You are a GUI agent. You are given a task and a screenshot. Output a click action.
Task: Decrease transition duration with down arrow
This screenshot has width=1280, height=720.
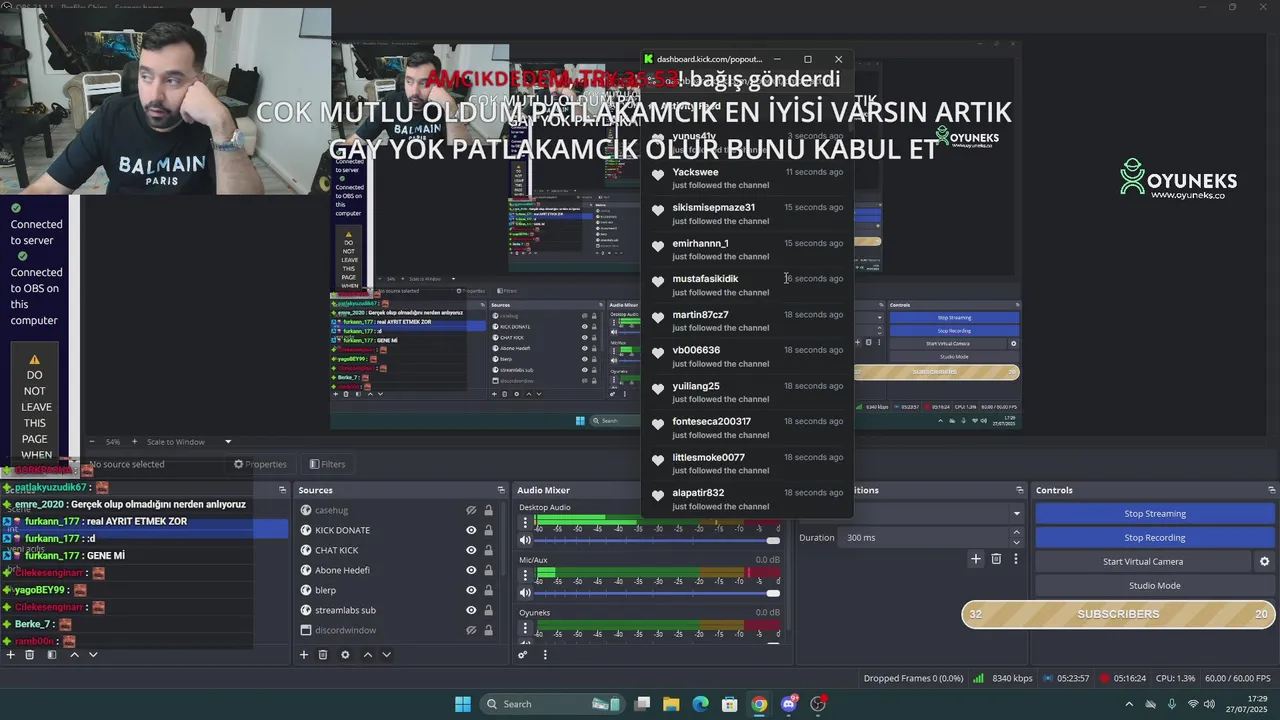pyautogui.click(x=1017, y=542)
